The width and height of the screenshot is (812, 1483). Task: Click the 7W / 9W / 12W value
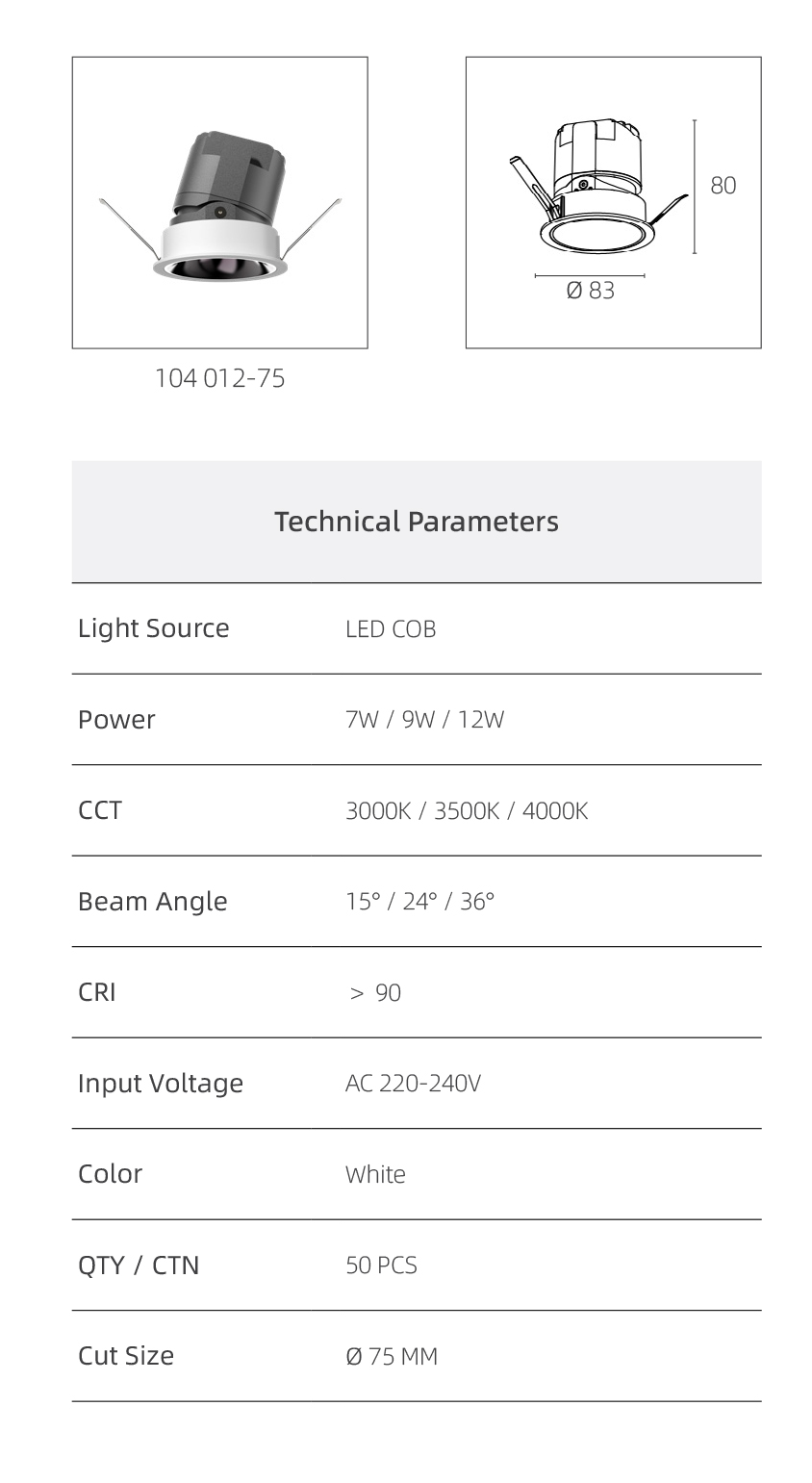tap(424, 720)
